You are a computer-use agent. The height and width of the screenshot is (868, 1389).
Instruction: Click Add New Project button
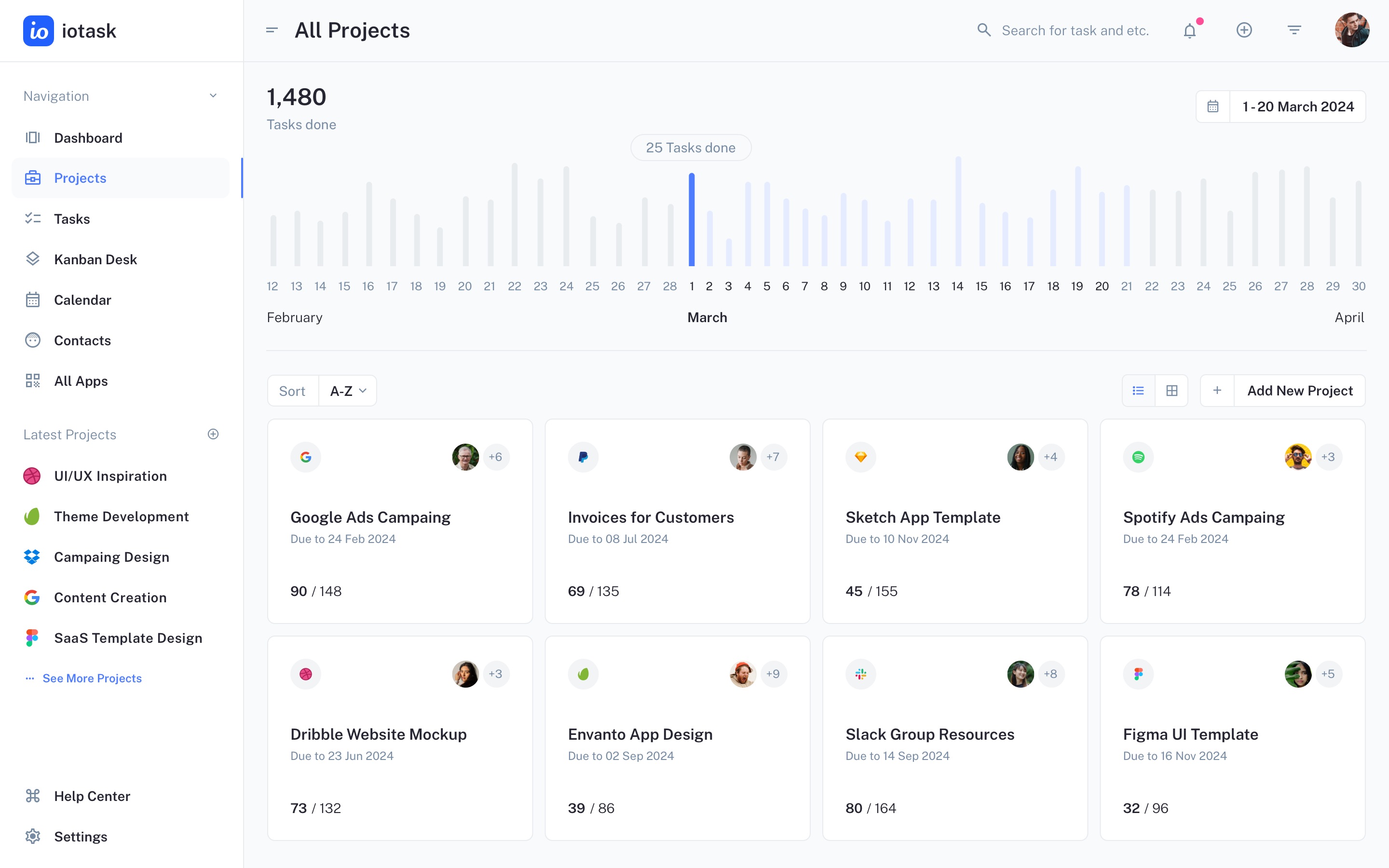coord(1299,391)
